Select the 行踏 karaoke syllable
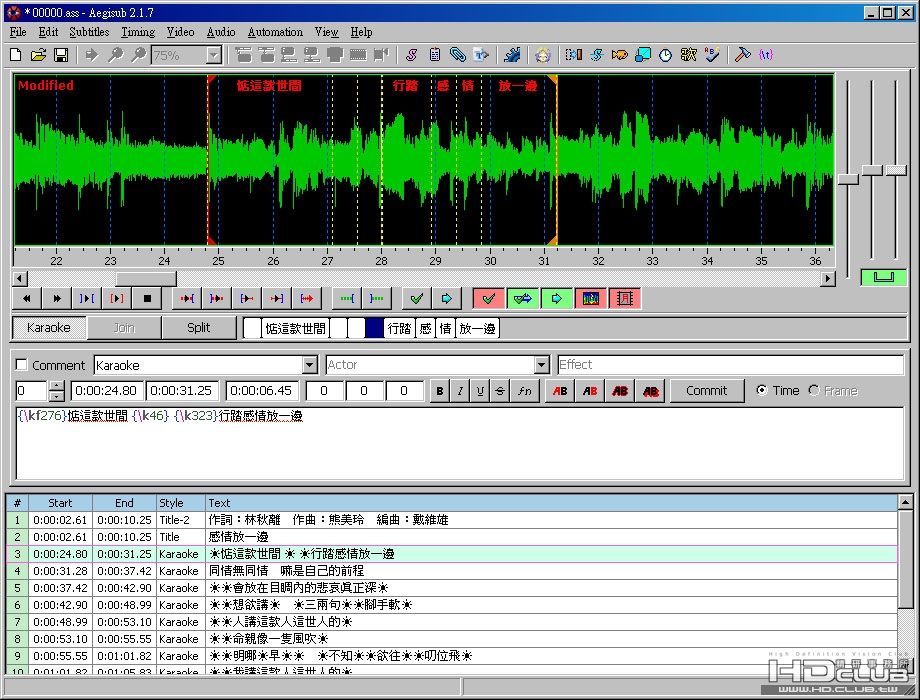This screenshot has height=700, width=920. coord(400,328)
